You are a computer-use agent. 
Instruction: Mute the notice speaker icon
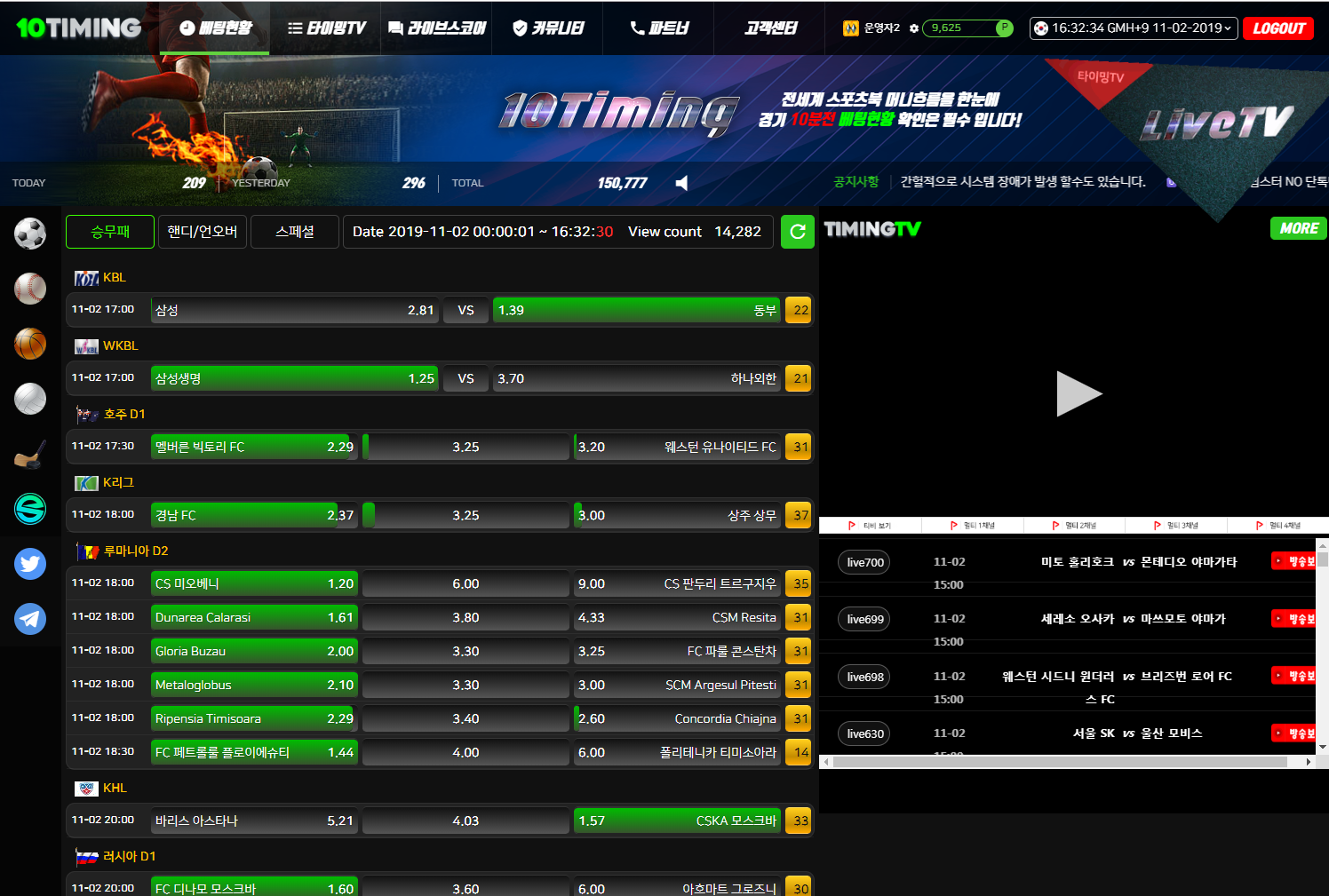681,183
